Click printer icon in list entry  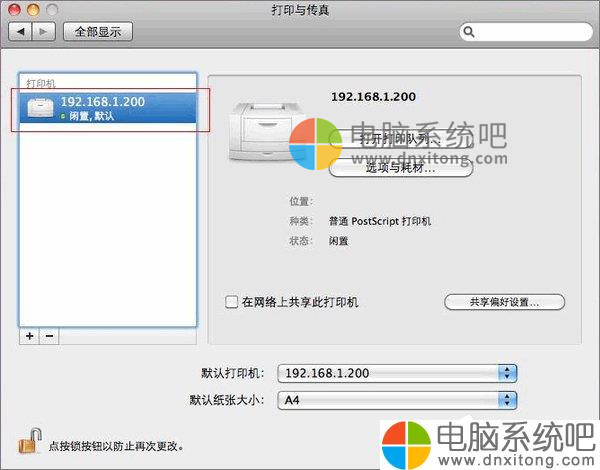click(40, 108)
